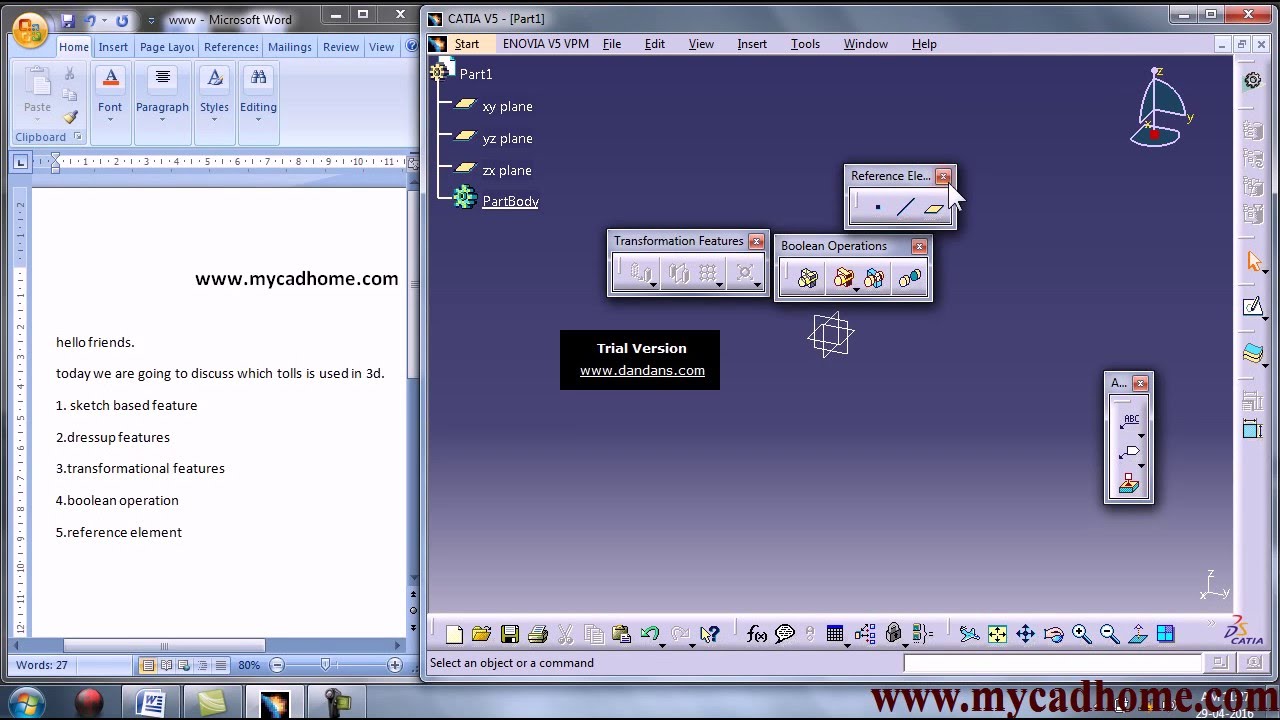Click the lock icon in the knowledge toolbar
This screenshot has width=1280, height=720.
pos(894,634)
